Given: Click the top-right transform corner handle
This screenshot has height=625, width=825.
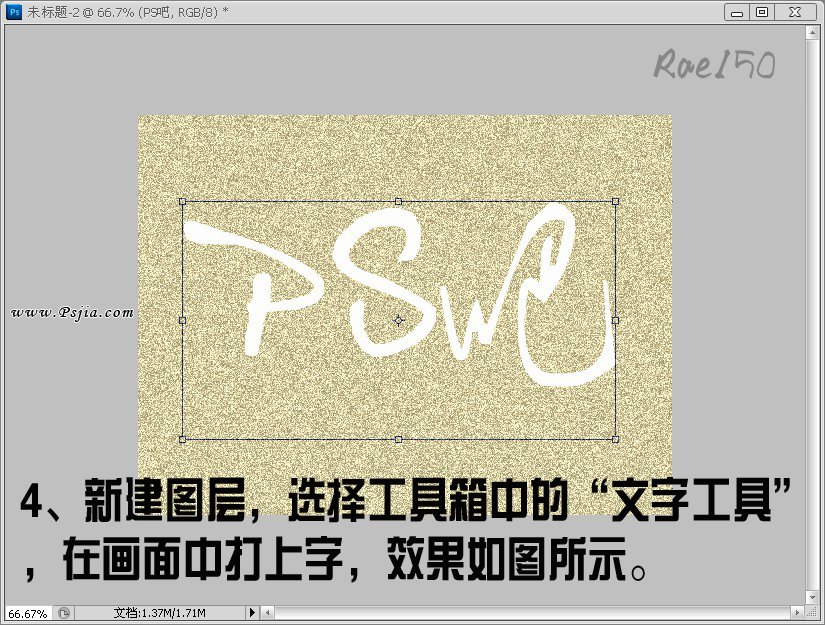Looking at the screenshot, I should [614, 201].
